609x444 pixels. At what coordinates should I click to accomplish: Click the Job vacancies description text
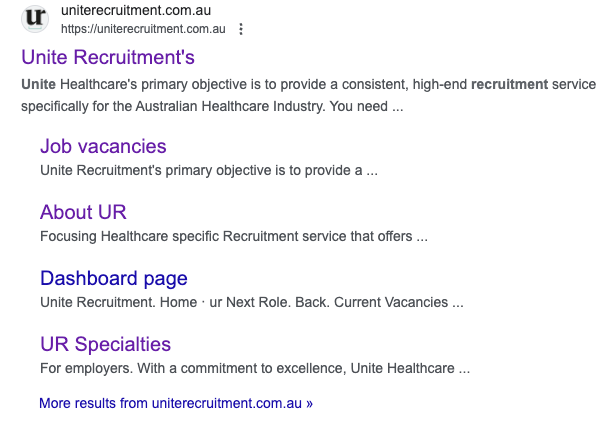209,171
